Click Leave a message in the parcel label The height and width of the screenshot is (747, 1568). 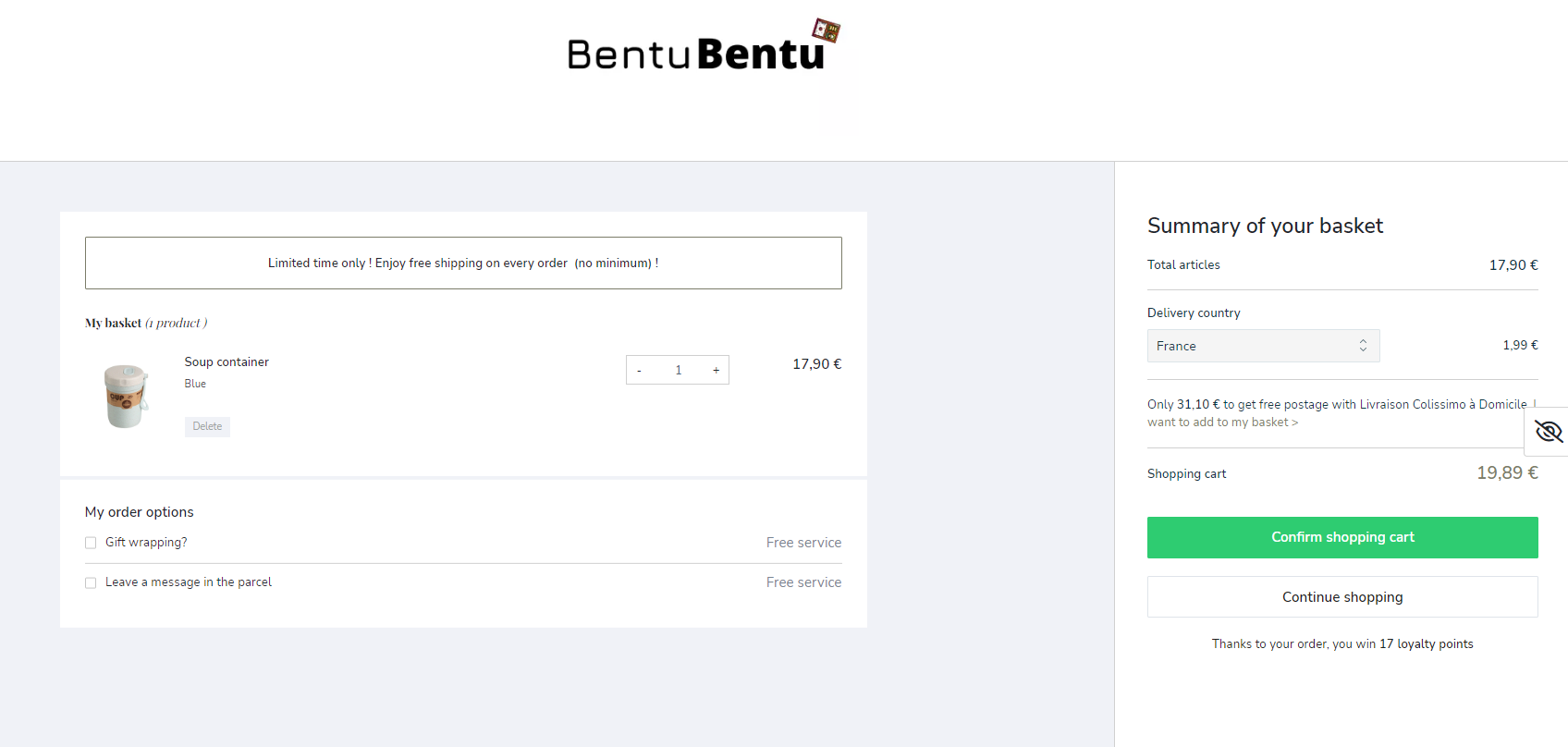pyautogui.click(x=189, y=582)
